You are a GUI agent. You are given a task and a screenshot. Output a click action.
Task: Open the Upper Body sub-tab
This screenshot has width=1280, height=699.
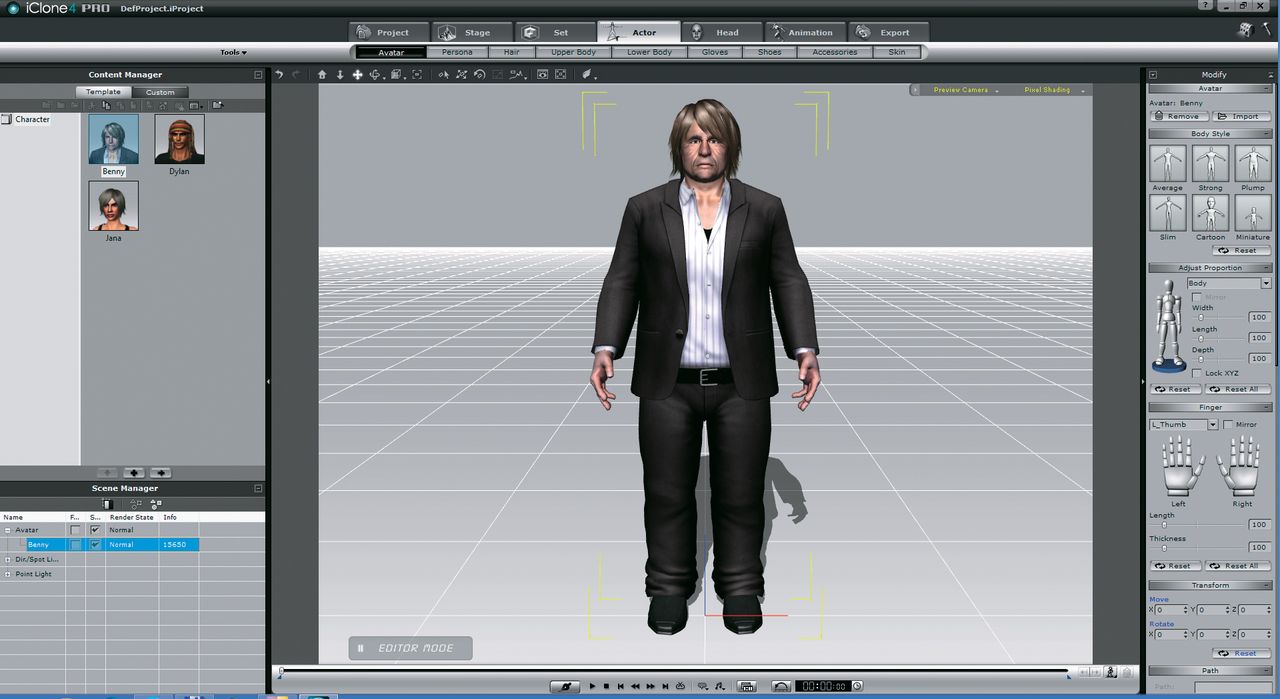(x=573, y=52)
